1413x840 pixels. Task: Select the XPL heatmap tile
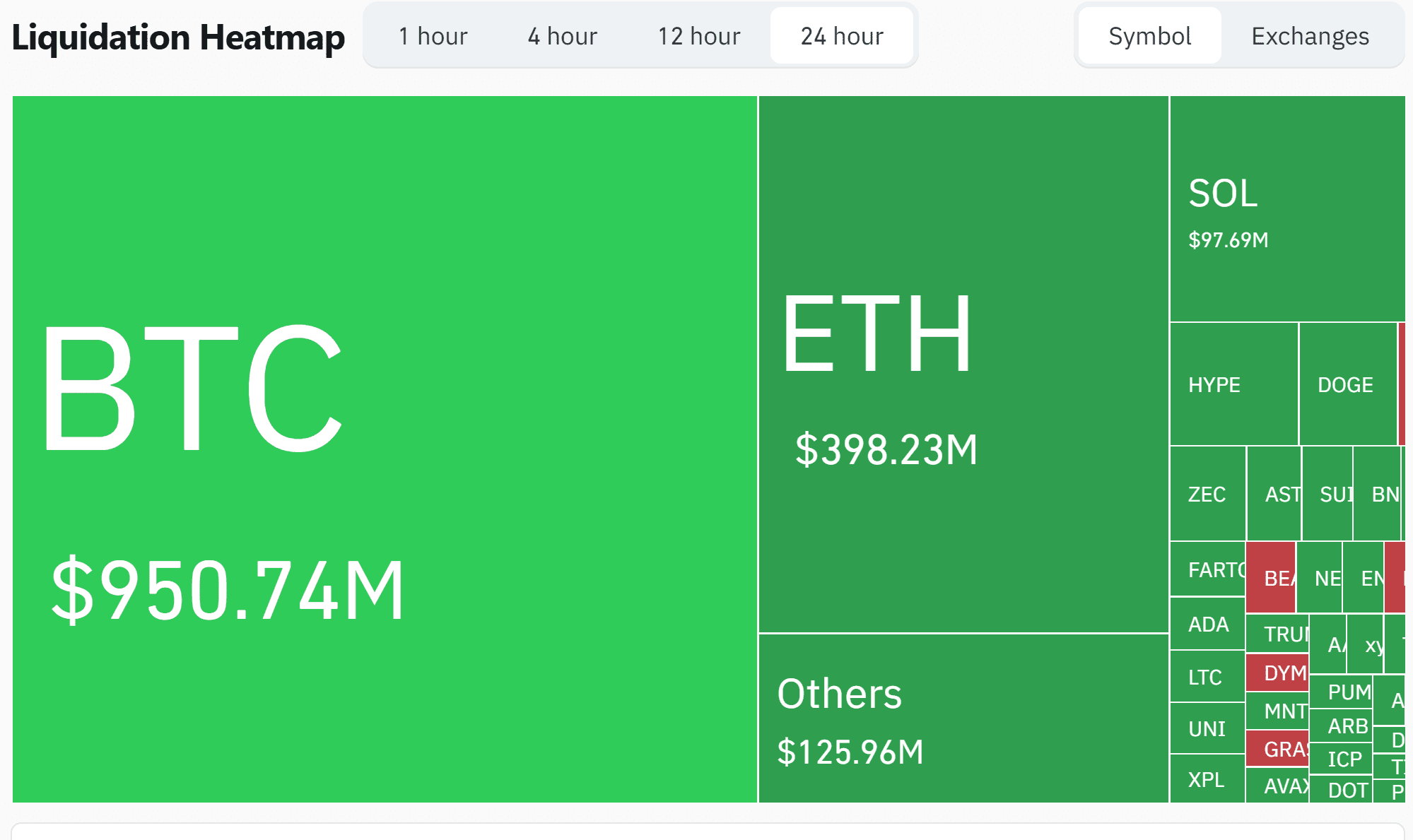[1206, 779]
